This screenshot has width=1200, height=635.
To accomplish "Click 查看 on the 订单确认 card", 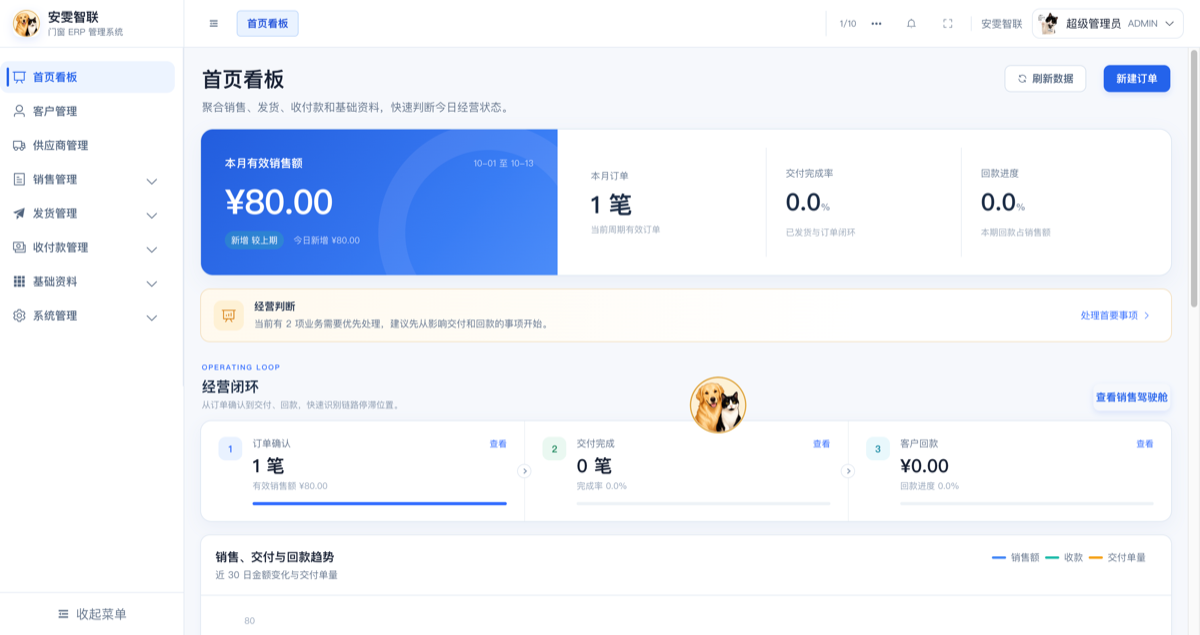I will (498, 444).
